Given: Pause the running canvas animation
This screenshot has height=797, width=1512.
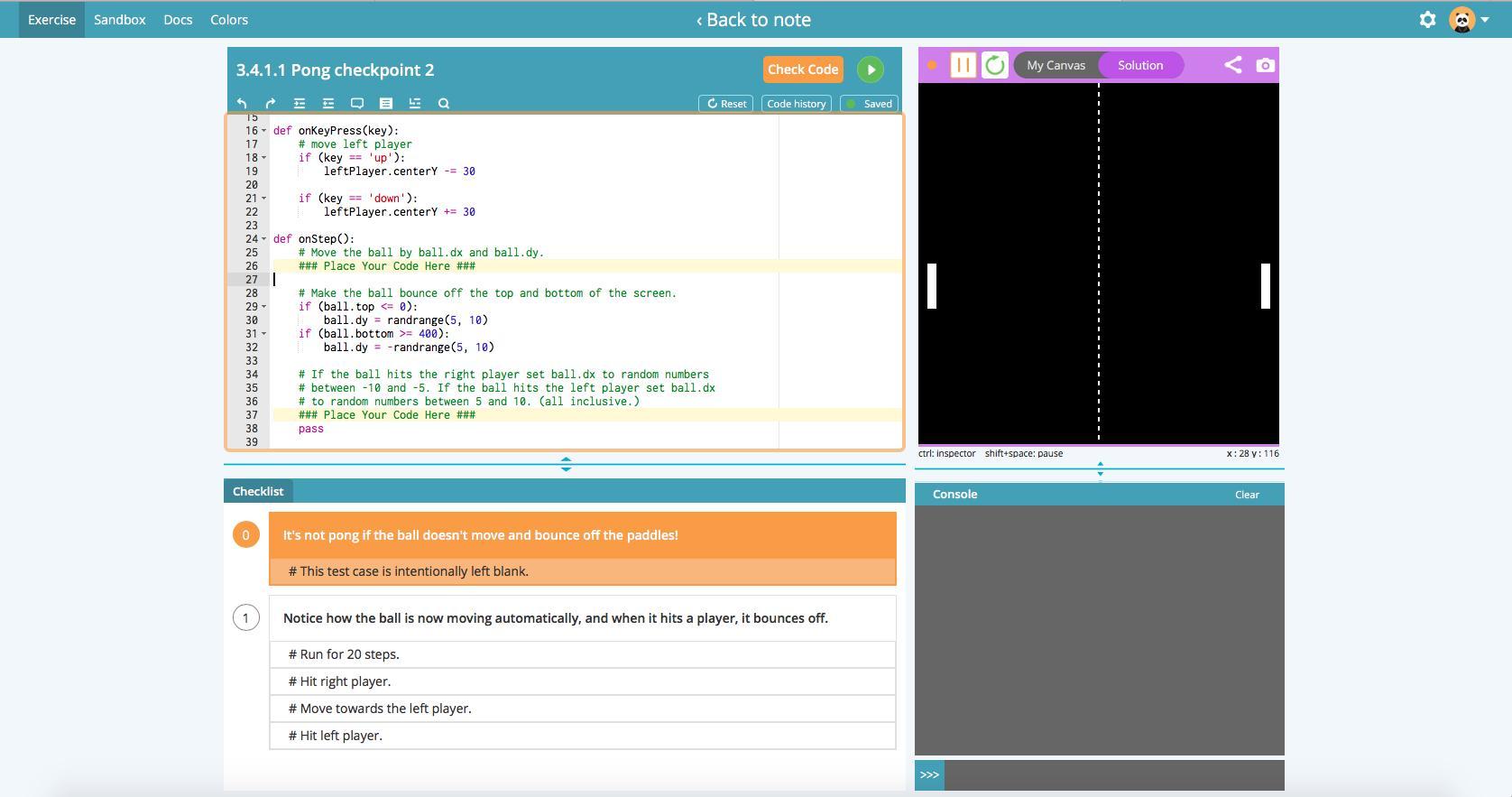Looking at the screenshot, I should point(963,65).
